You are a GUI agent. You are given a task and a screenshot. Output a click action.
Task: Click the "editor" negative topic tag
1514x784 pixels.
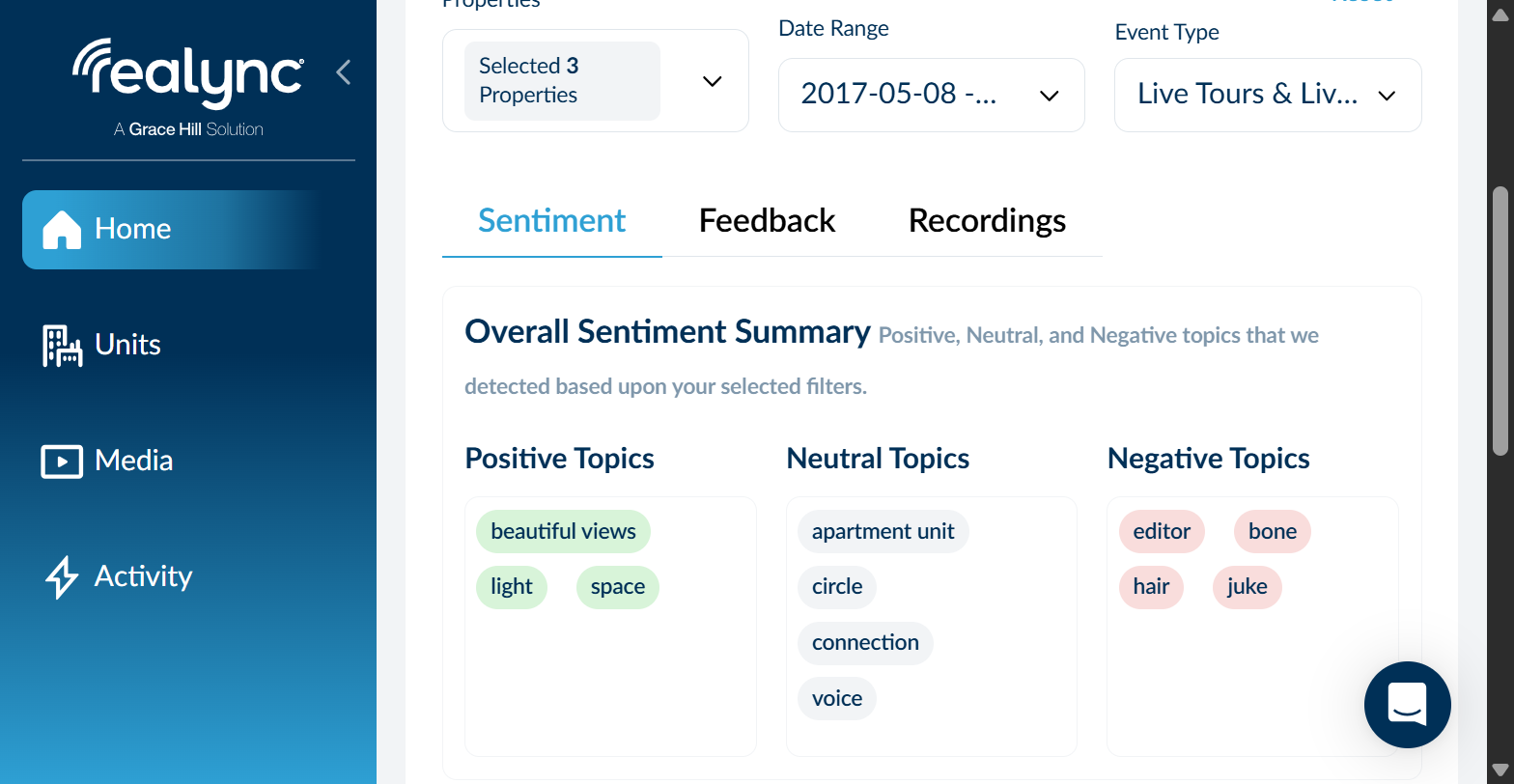point(1162,531)
